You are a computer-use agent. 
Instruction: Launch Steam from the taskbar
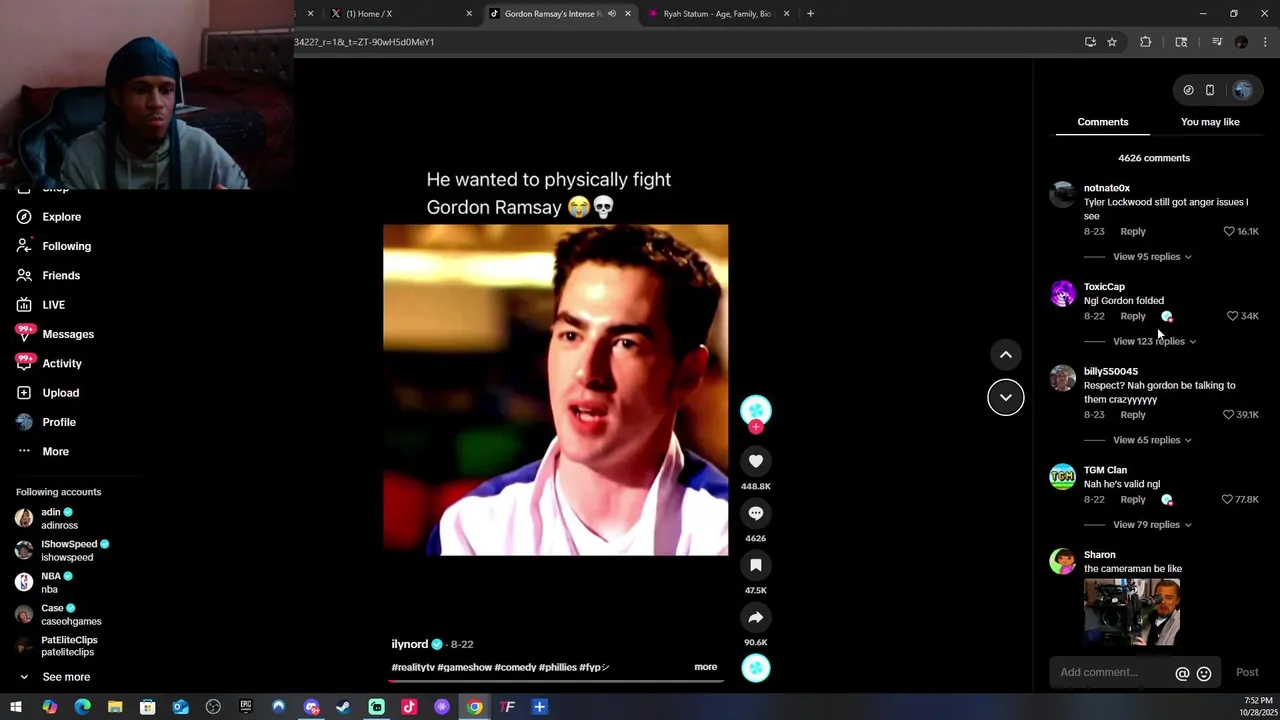click(x=343, y=707)
